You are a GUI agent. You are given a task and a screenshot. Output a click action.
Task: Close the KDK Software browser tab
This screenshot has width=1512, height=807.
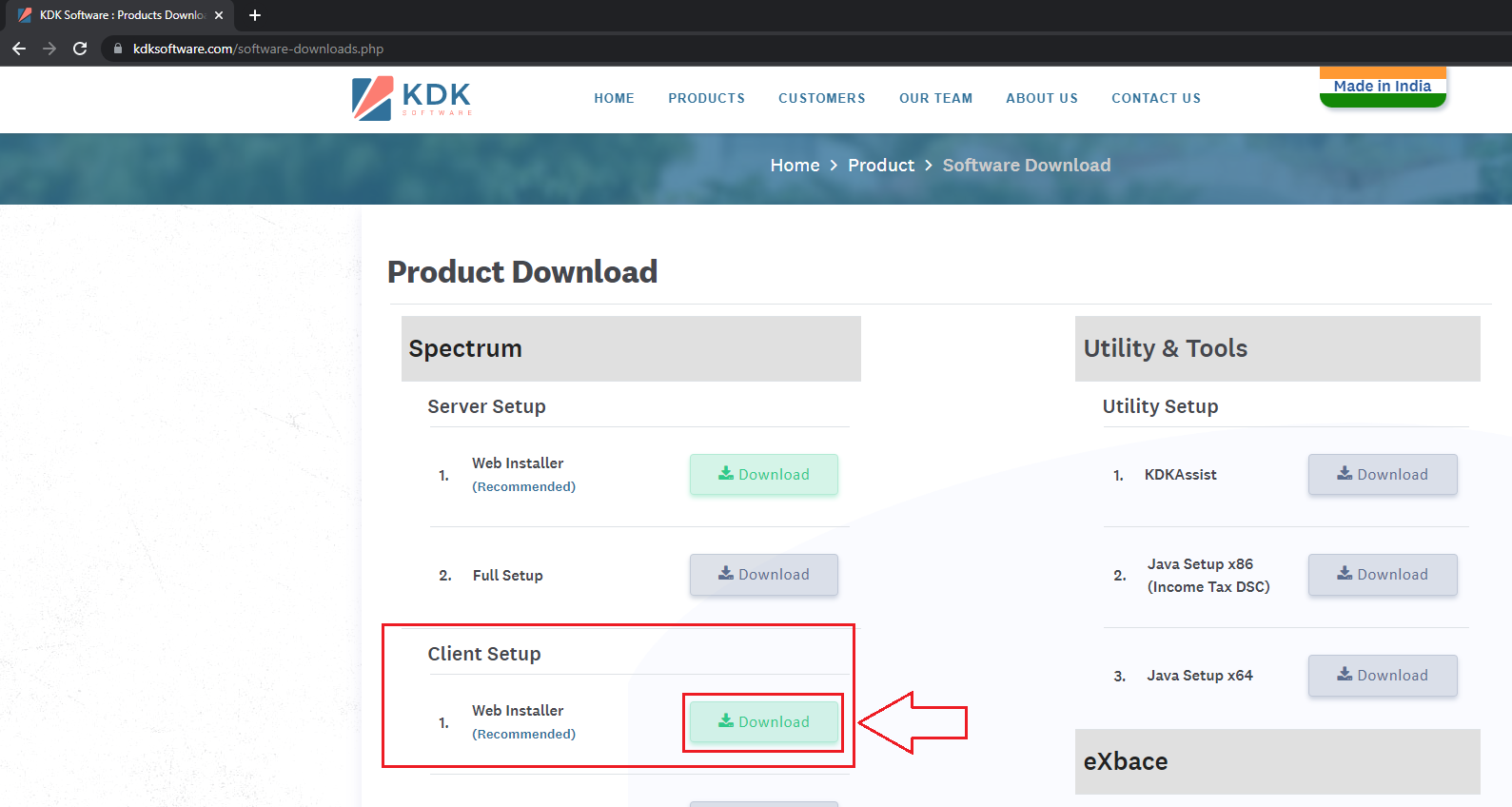click(x=219, y=15)
